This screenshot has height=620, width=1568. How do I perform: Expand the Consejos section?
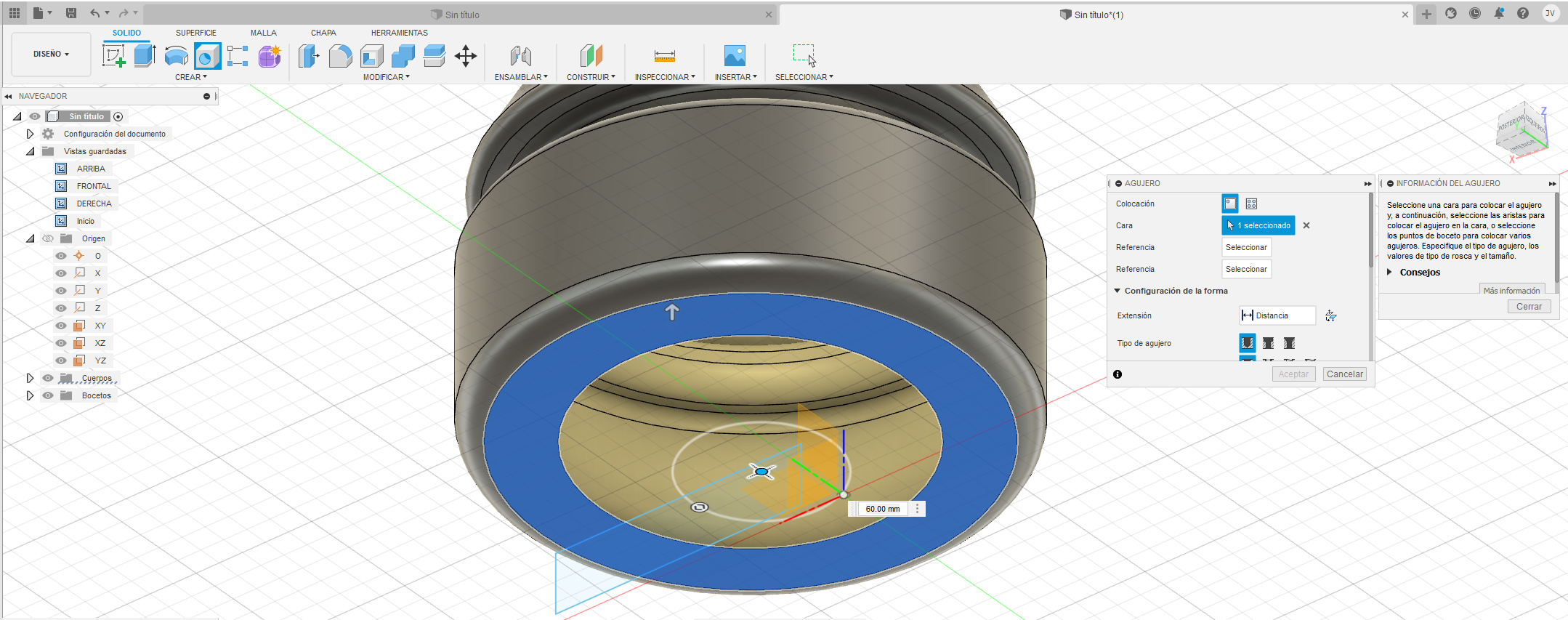(1389, 272)
